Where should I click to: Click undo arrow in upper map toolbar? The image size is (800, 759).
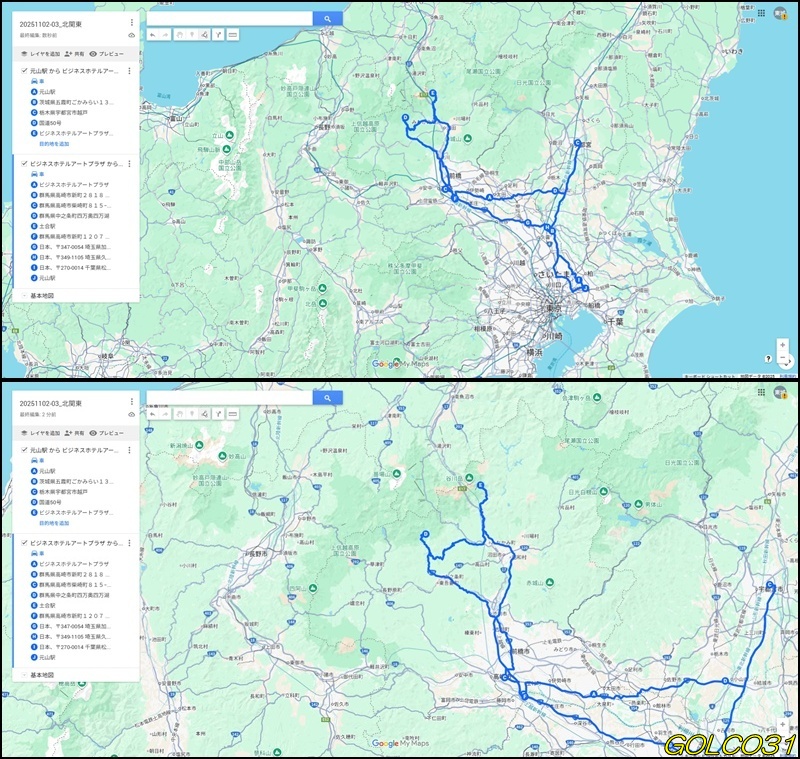pos(153,34)
